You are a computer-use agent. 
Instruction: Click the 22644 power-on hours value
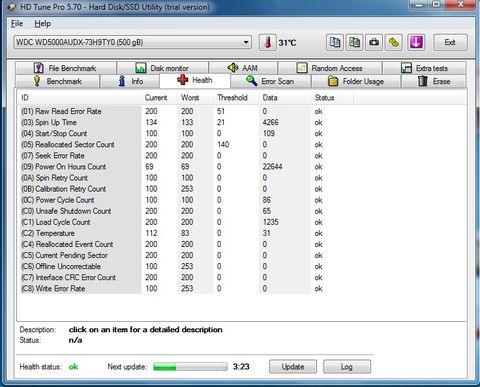click(x=272, y=167)
